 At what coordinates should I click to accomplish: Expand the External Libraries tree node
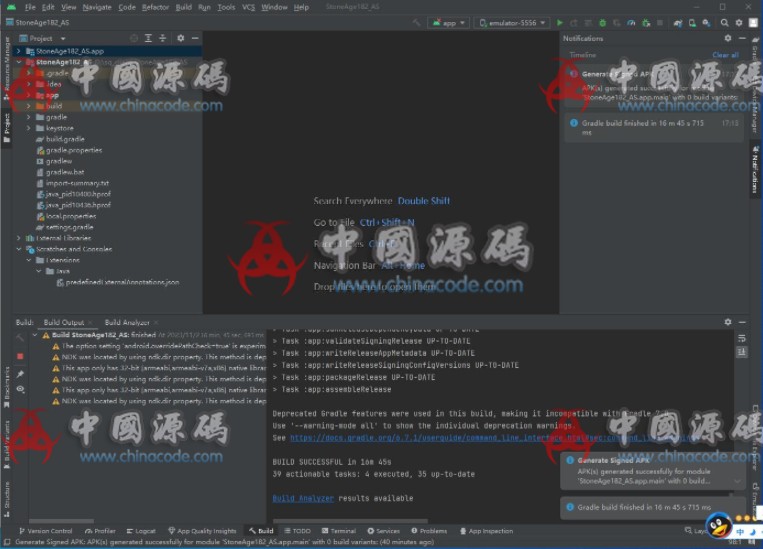pos(19,238)
